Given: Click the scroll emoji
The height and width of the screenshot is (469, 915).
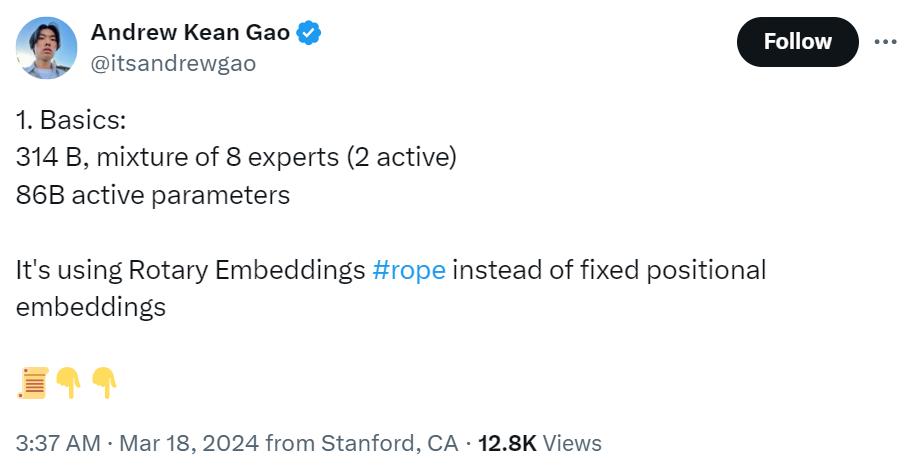Looking at the screenshot, I should 33,381.
